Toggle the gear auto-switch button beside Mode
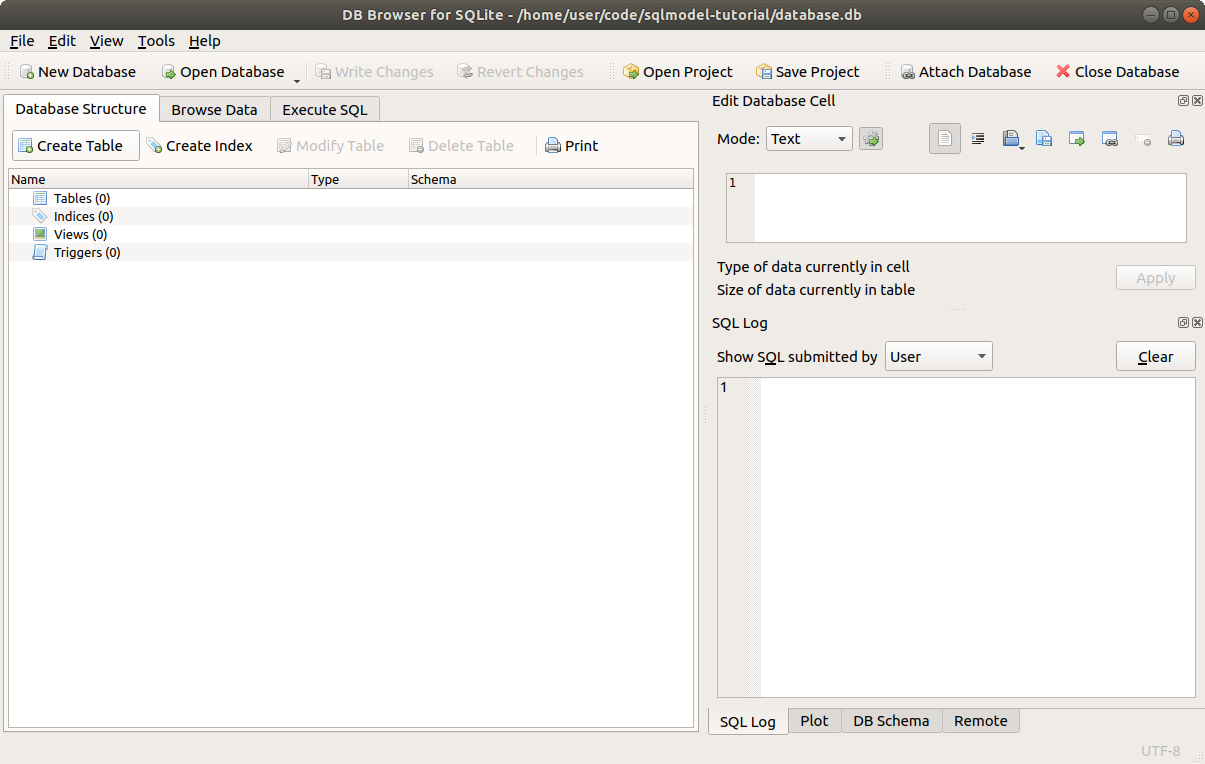Screen dimensions: 1205x764 (871, 139)
